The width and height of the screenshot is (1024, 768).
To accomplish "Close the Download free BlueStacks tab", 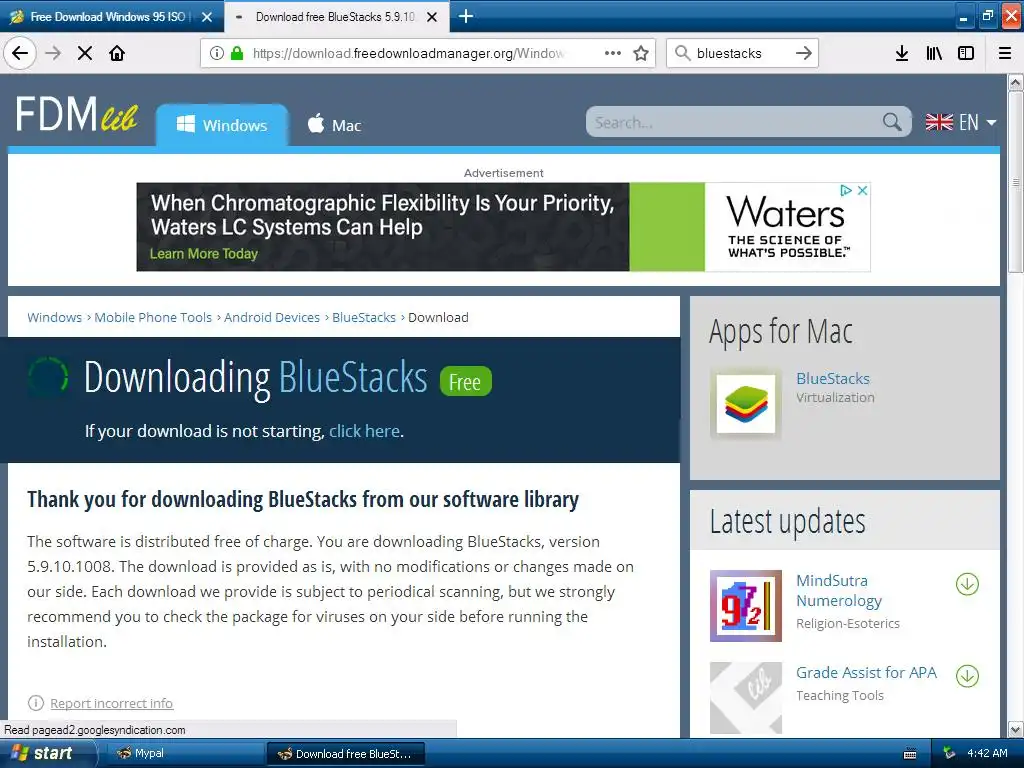I will pyautogui.click(x=432, y=17).
